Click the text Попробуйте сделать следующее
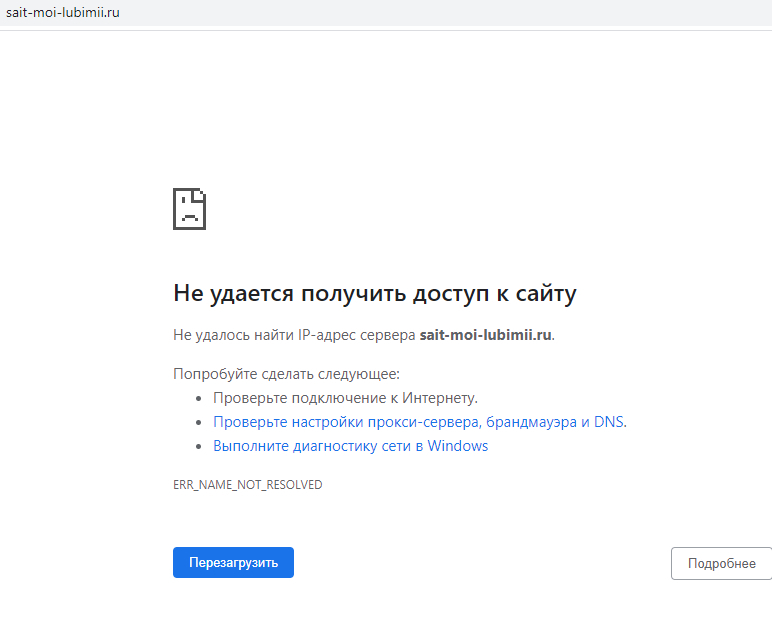Screen dimensions: 772x643 click(286, 374)
